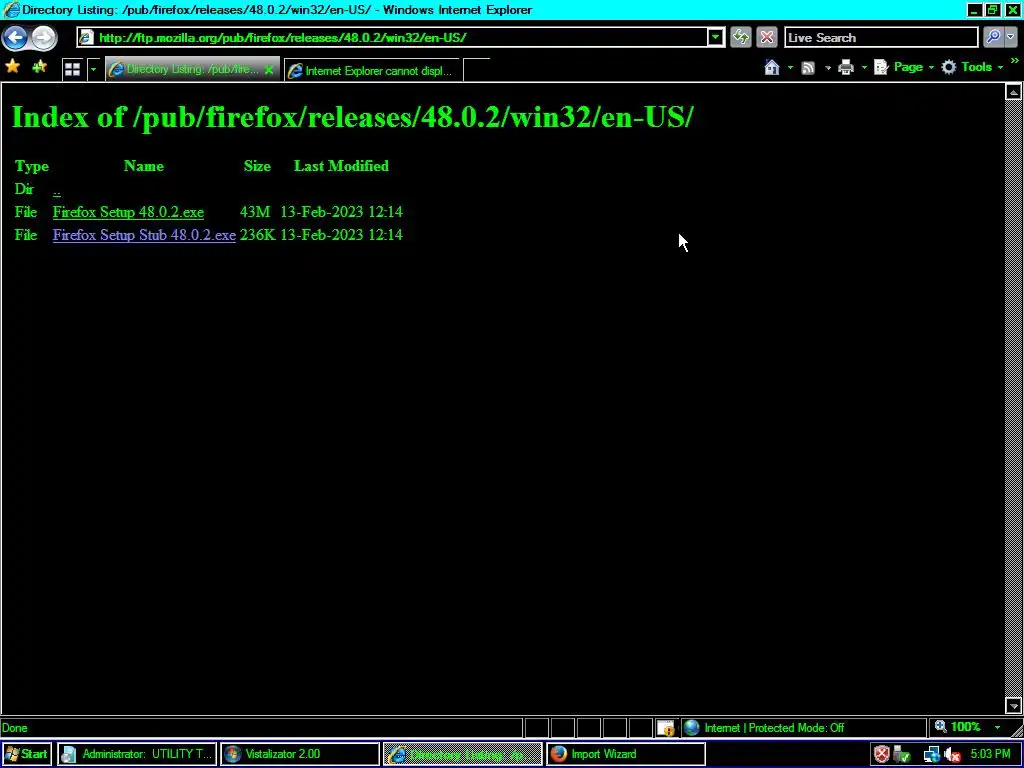Refresh the page with the green arrows
Viewport: 1024px width, 768px height.
pos(741,37)
